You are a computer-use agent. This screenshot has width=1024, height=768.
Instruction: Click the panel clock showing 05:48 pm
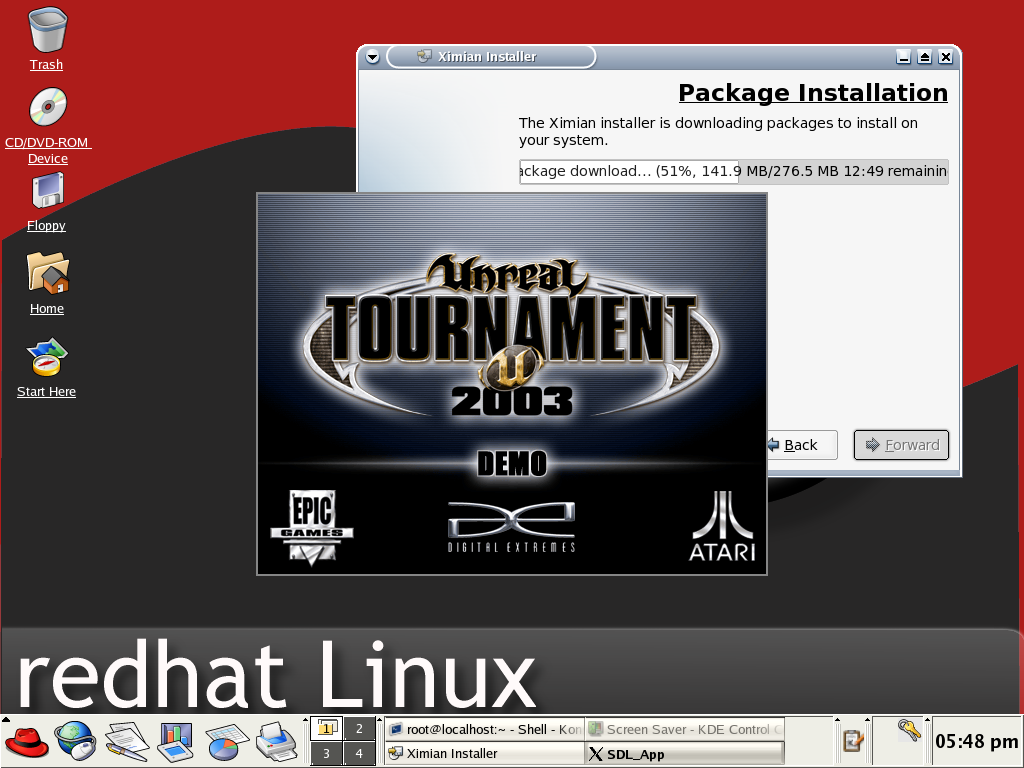(x=976, y=741)
